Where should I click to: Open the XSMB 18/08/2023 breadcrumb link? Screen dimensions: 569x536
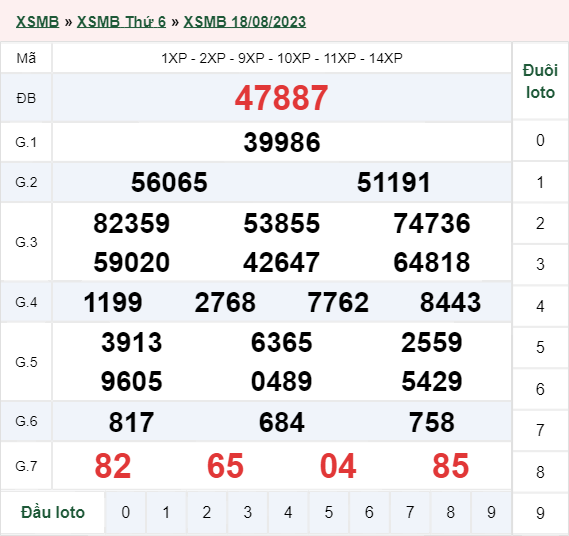(245, 22)
